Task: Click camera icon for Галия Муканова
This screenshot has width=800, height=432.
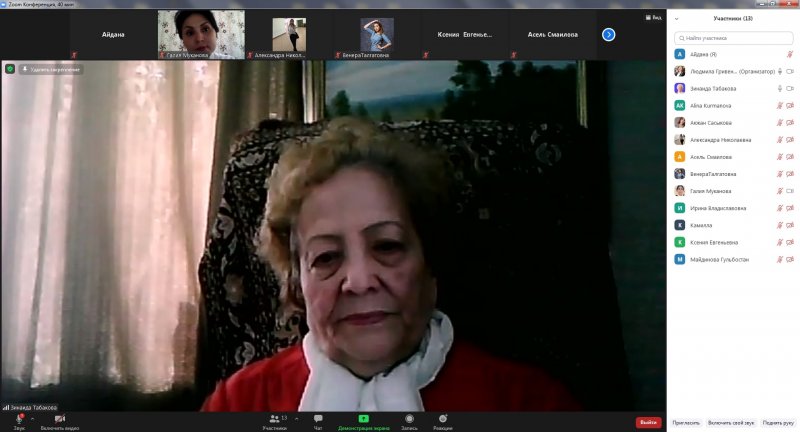Action: click(x=790, y=191)
